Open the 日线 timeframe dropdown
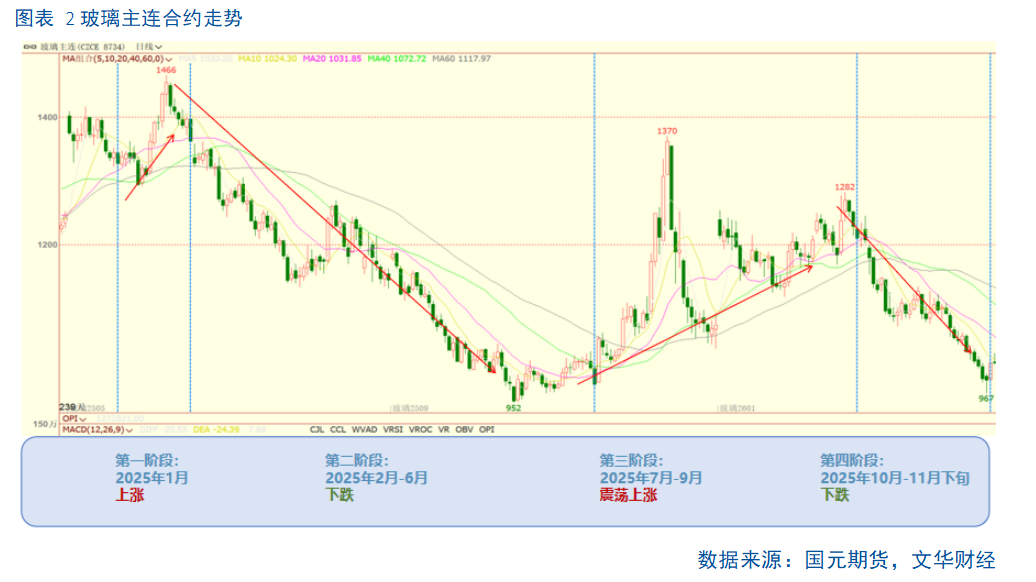The width and height of the screenshot is (1036, 582). pyautogui.click(x=149, y=47)
